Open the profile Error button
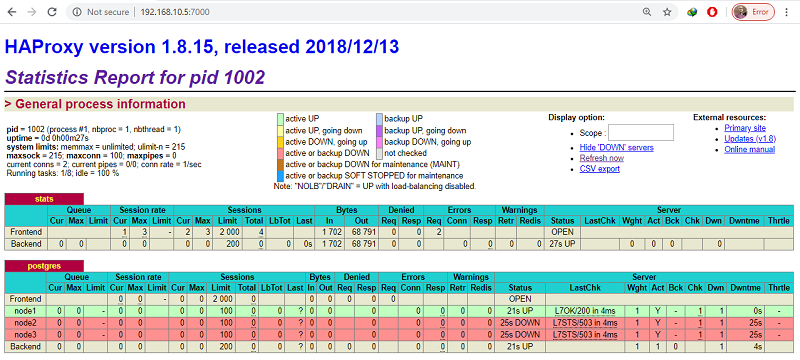The width and height of the screenshot is (800, 360). point(753,12)
